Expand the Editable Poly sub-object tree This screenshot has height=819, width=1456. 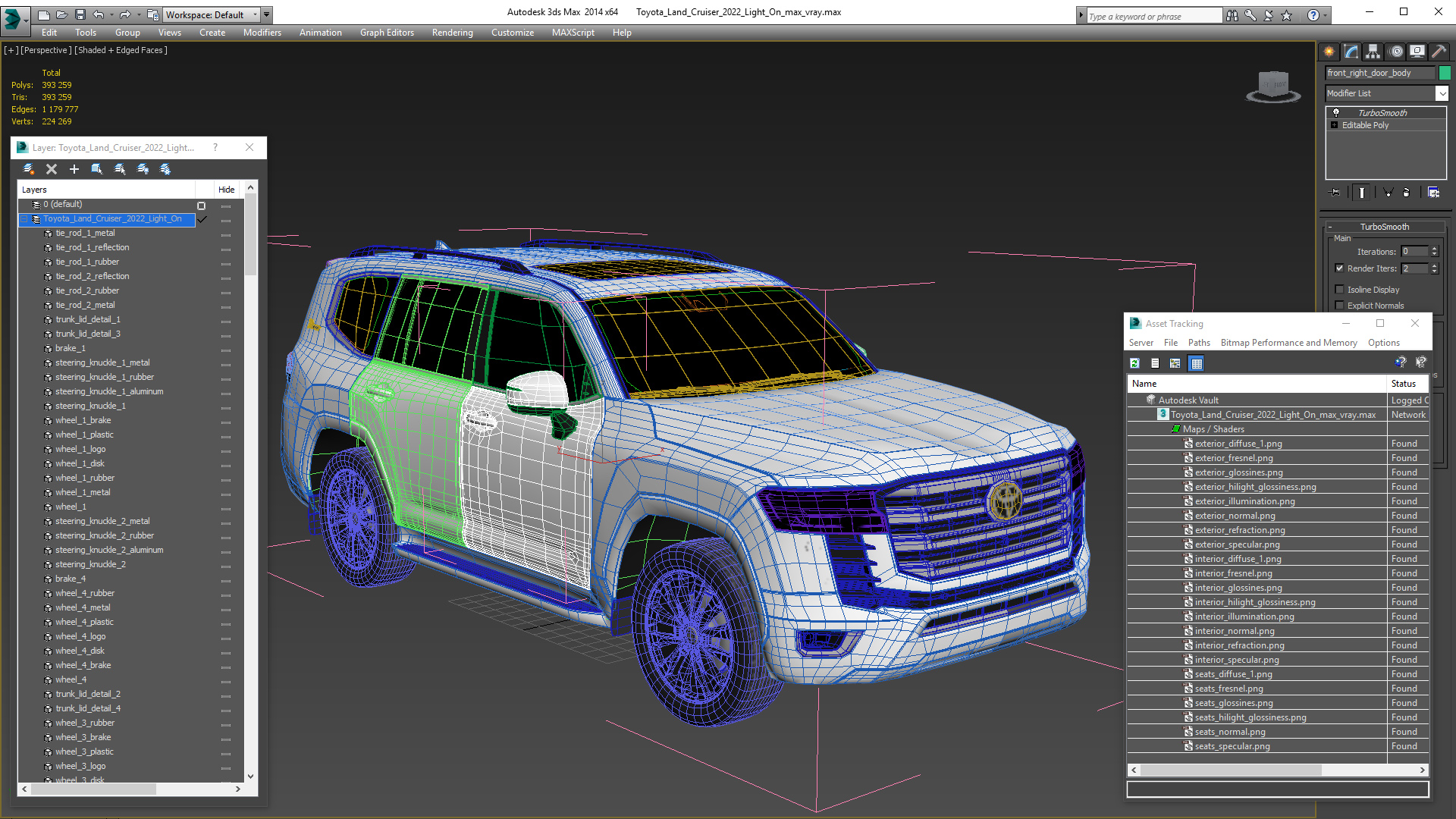point(1335,125)
